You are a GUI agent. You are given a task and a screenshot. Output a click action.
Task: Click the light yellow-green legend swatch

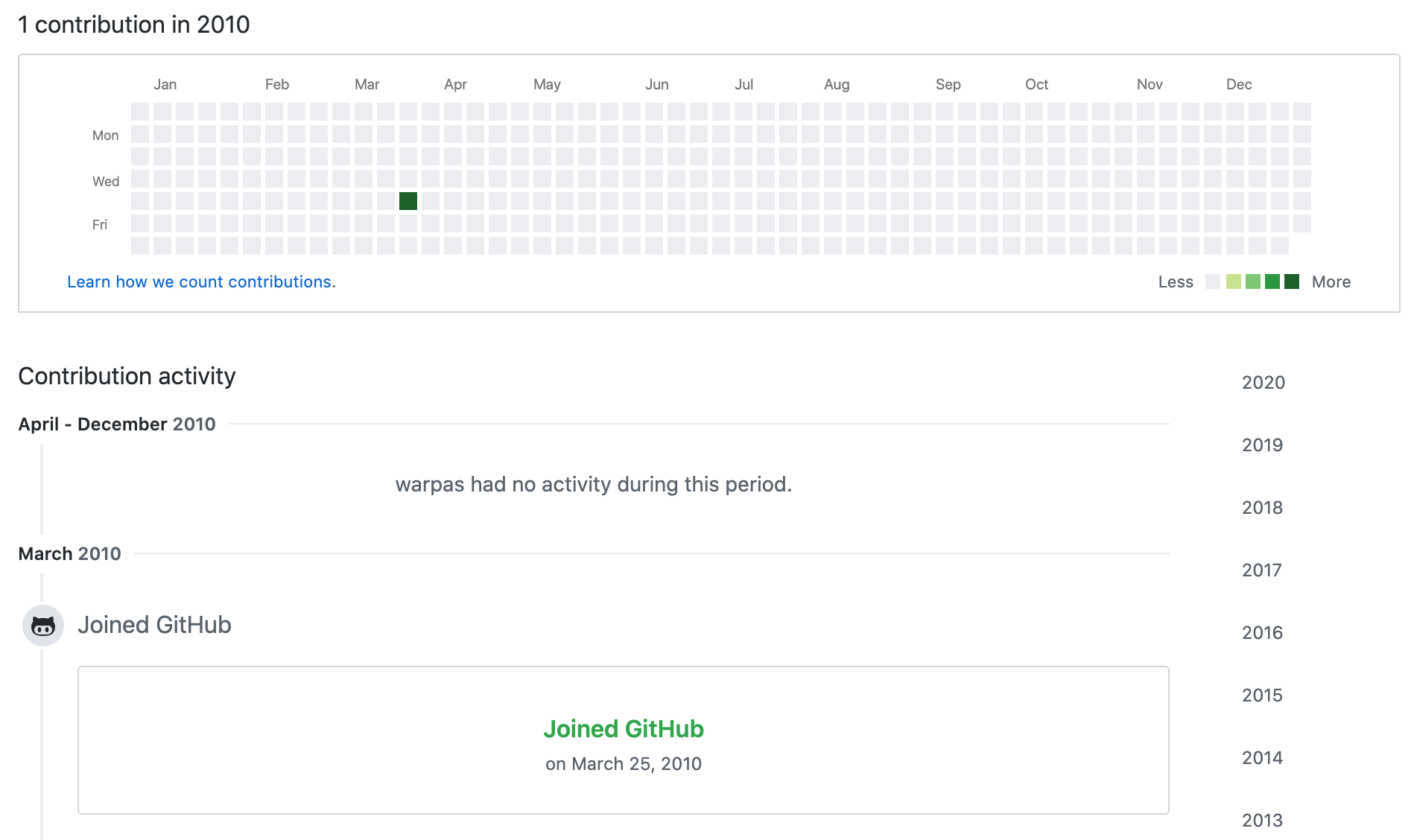[x=1234, y=281]
